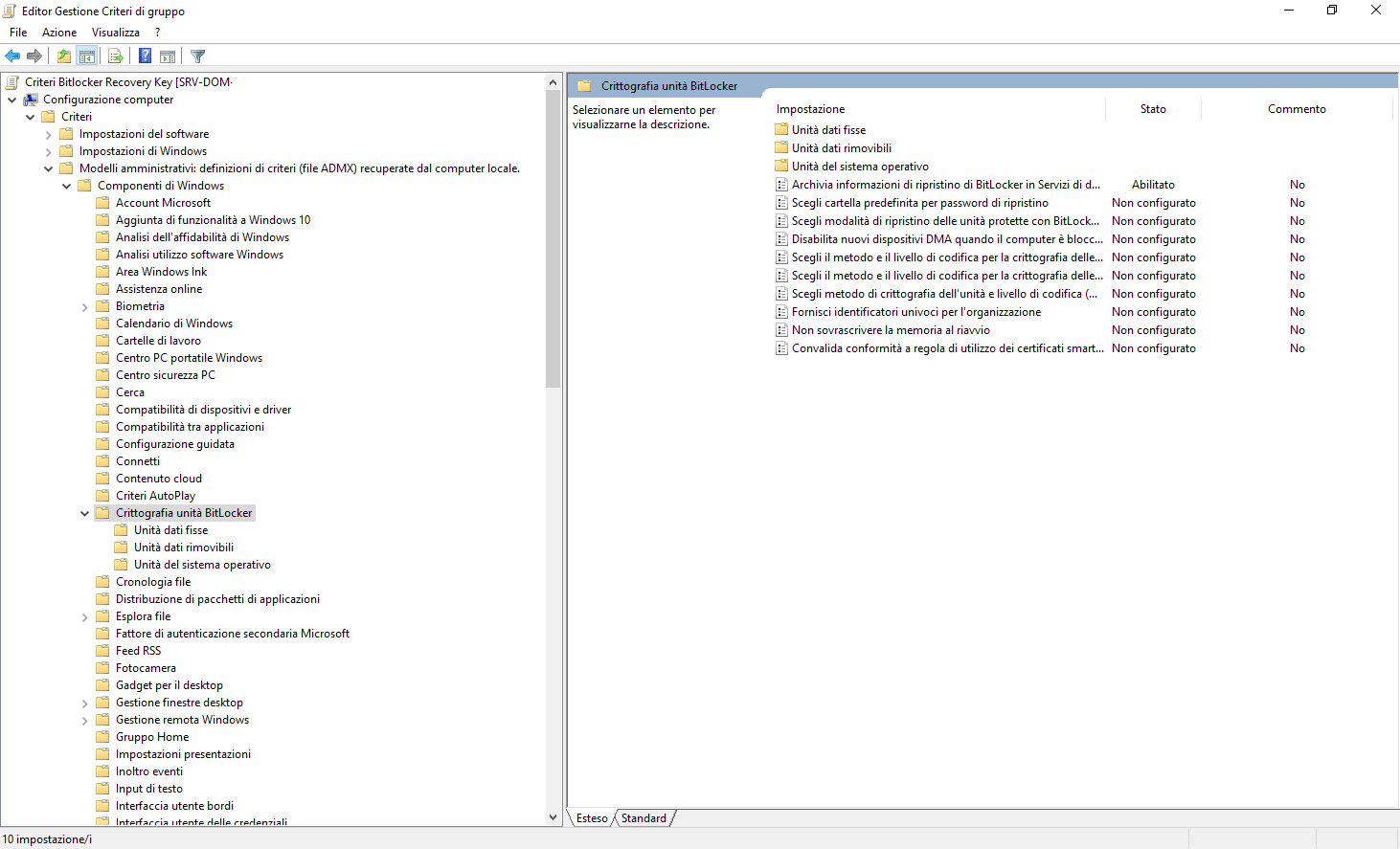Toggle the action pane visibility
This screenshot has height=849, width=1400.
coord(167,56)
